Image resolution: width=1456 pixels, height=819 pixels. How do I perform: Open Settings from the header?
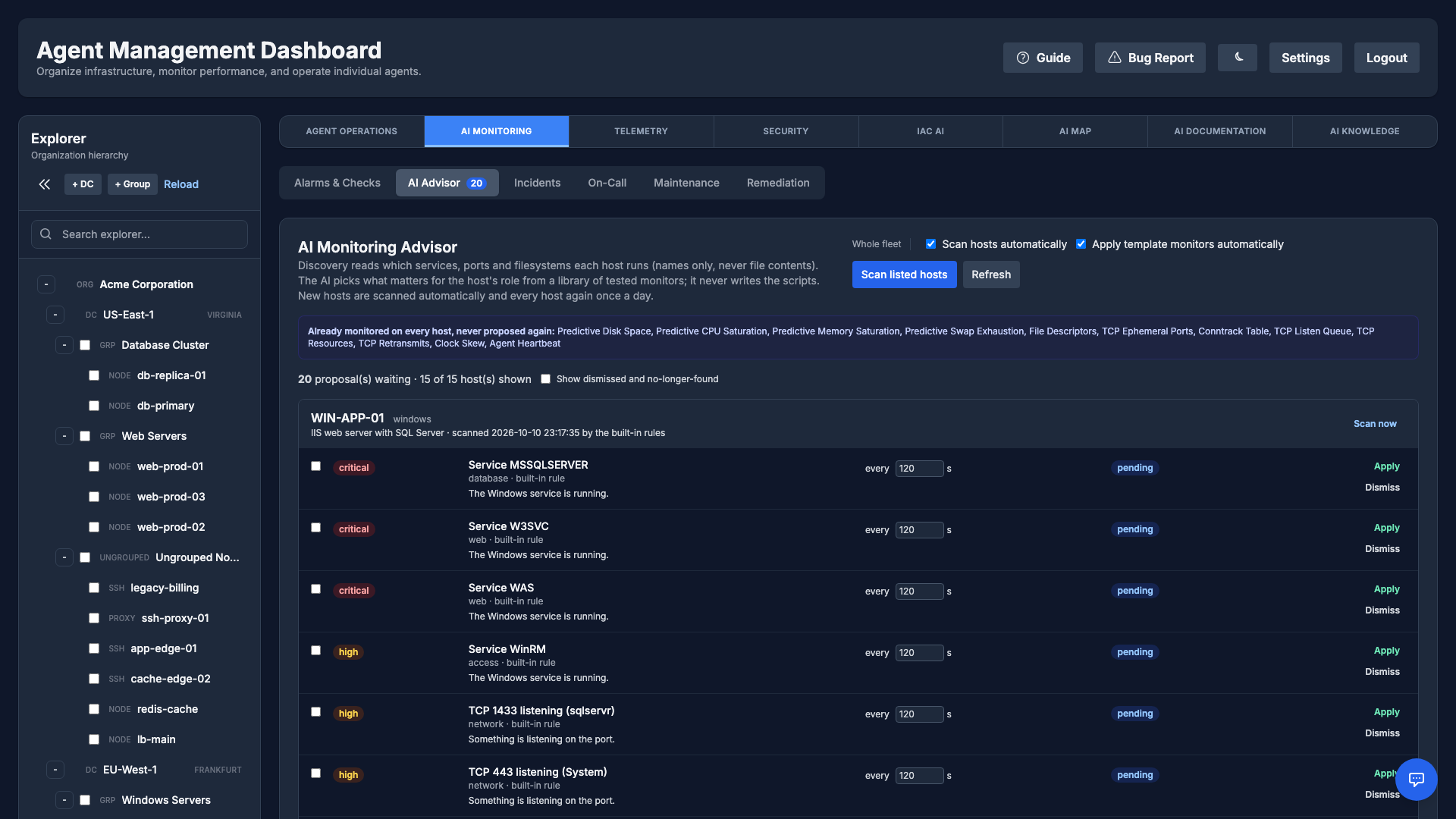pyautogui.click(x=1306, y=58)
